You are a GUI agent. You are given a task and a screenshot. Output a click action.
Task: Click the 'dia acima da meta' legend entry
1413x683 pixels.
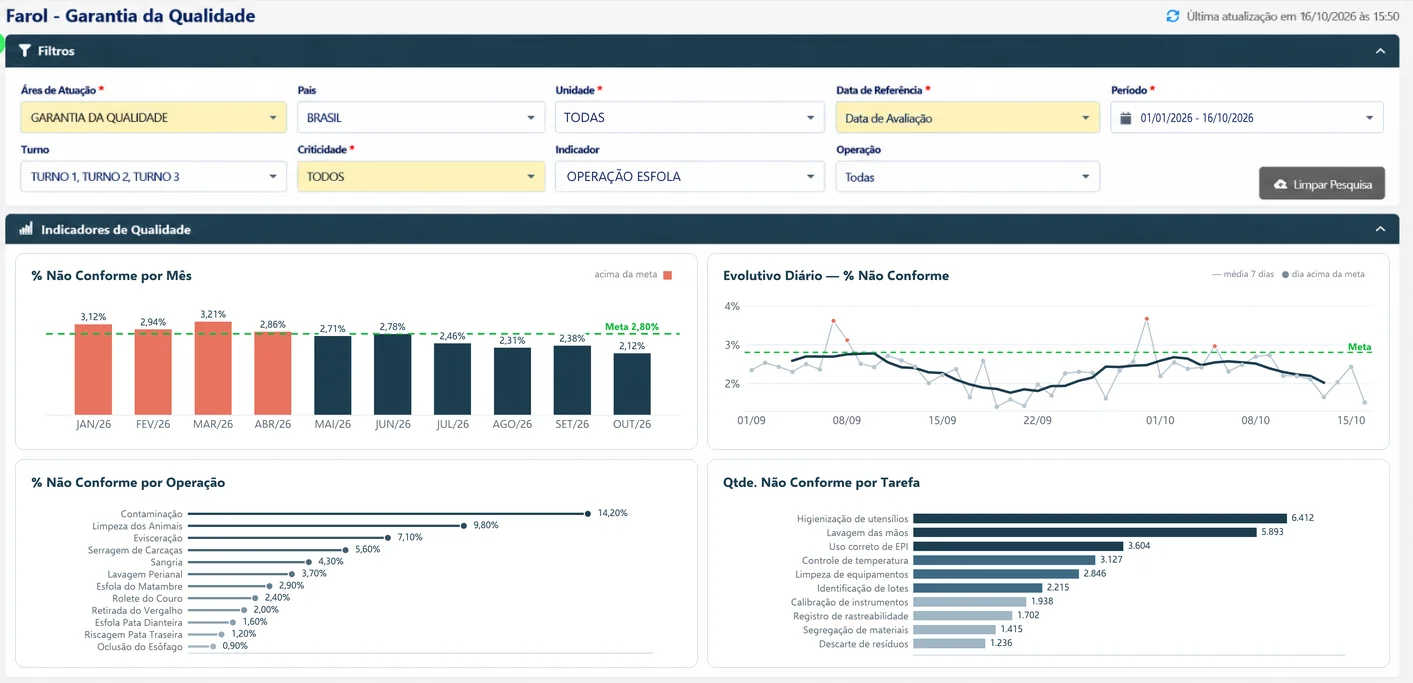pyautogui.click(x=1322, y=274)
